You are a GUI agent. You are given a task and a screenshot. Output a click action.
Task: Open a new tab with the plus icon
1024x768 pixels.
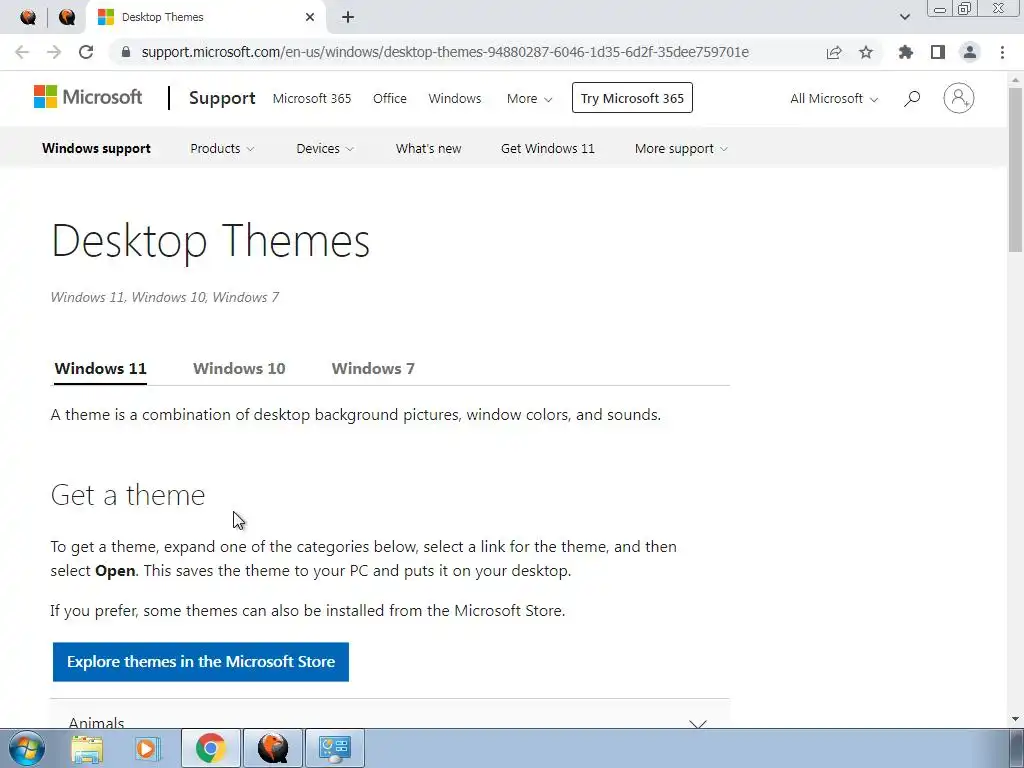pyautogui.click(x=348, y=17)
